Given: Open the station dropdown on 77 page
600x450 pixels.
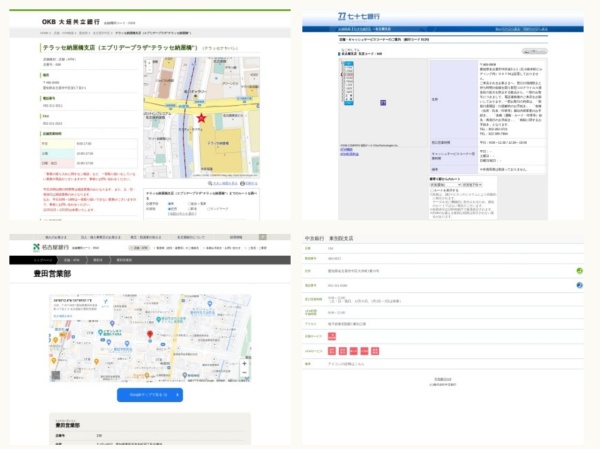Looking at the screenshot, I should [x=472, y=185].
